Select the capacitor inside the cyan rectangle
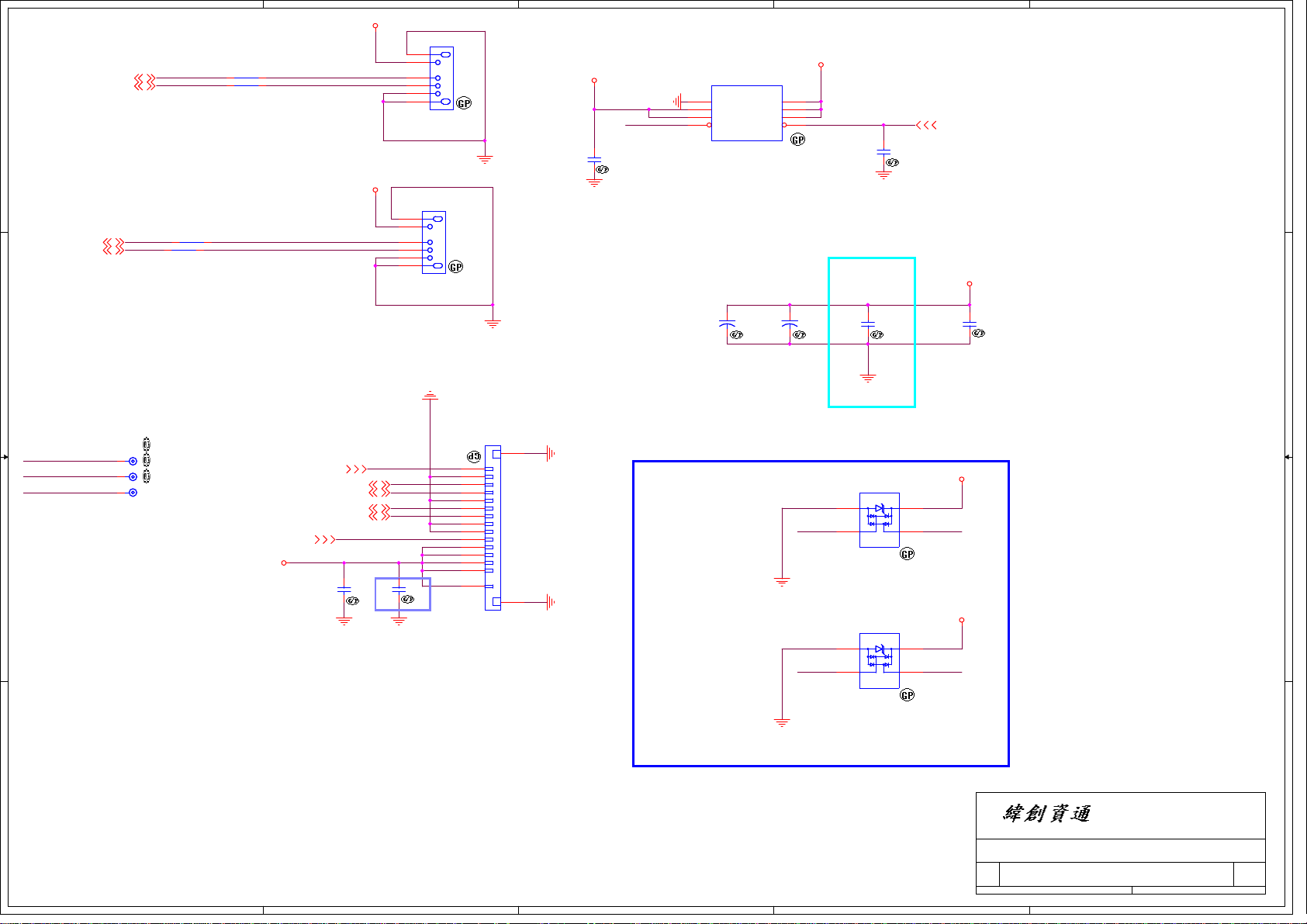 tap(868, 324)
